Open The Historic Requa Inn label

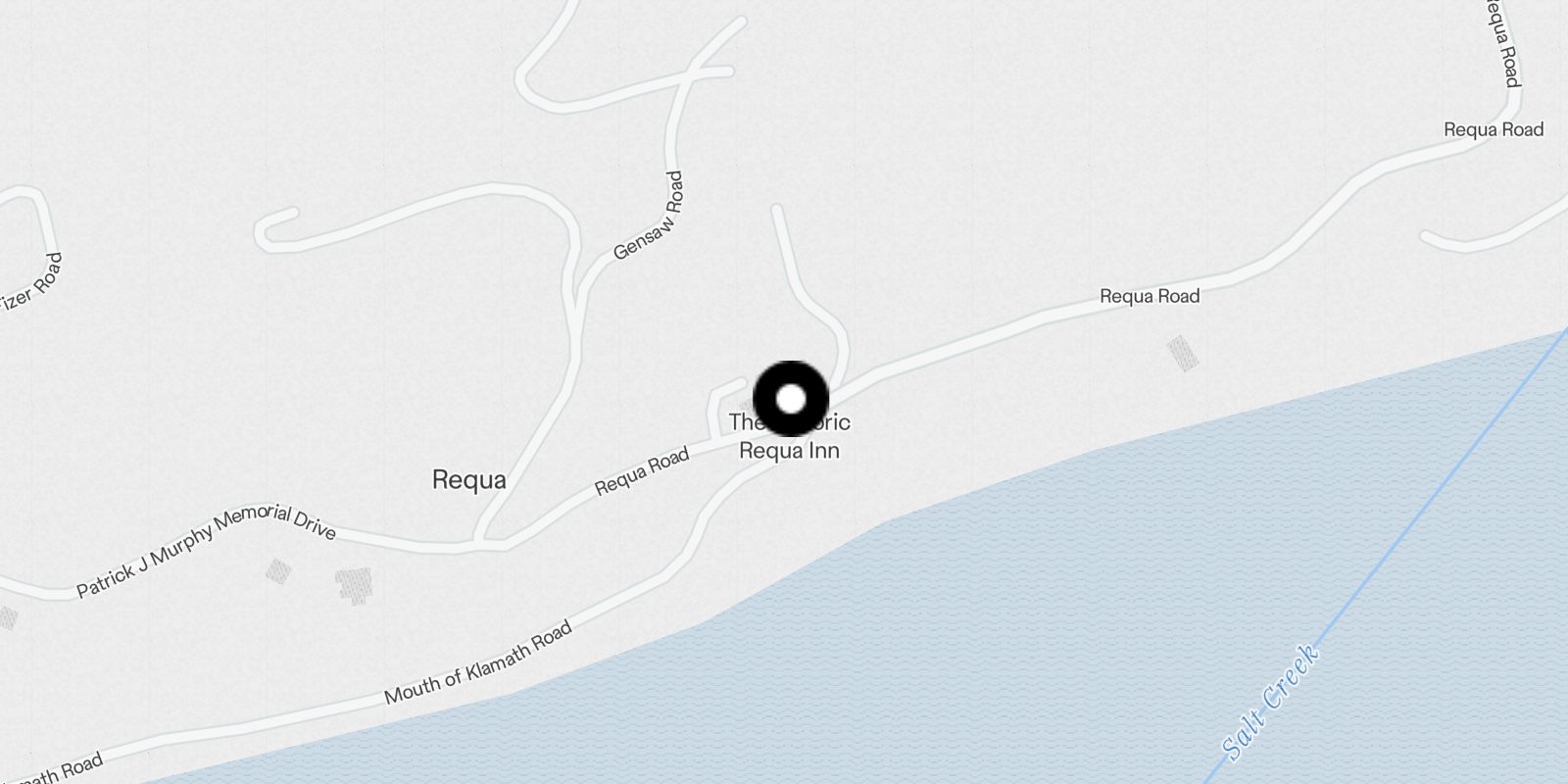point(790,436)
